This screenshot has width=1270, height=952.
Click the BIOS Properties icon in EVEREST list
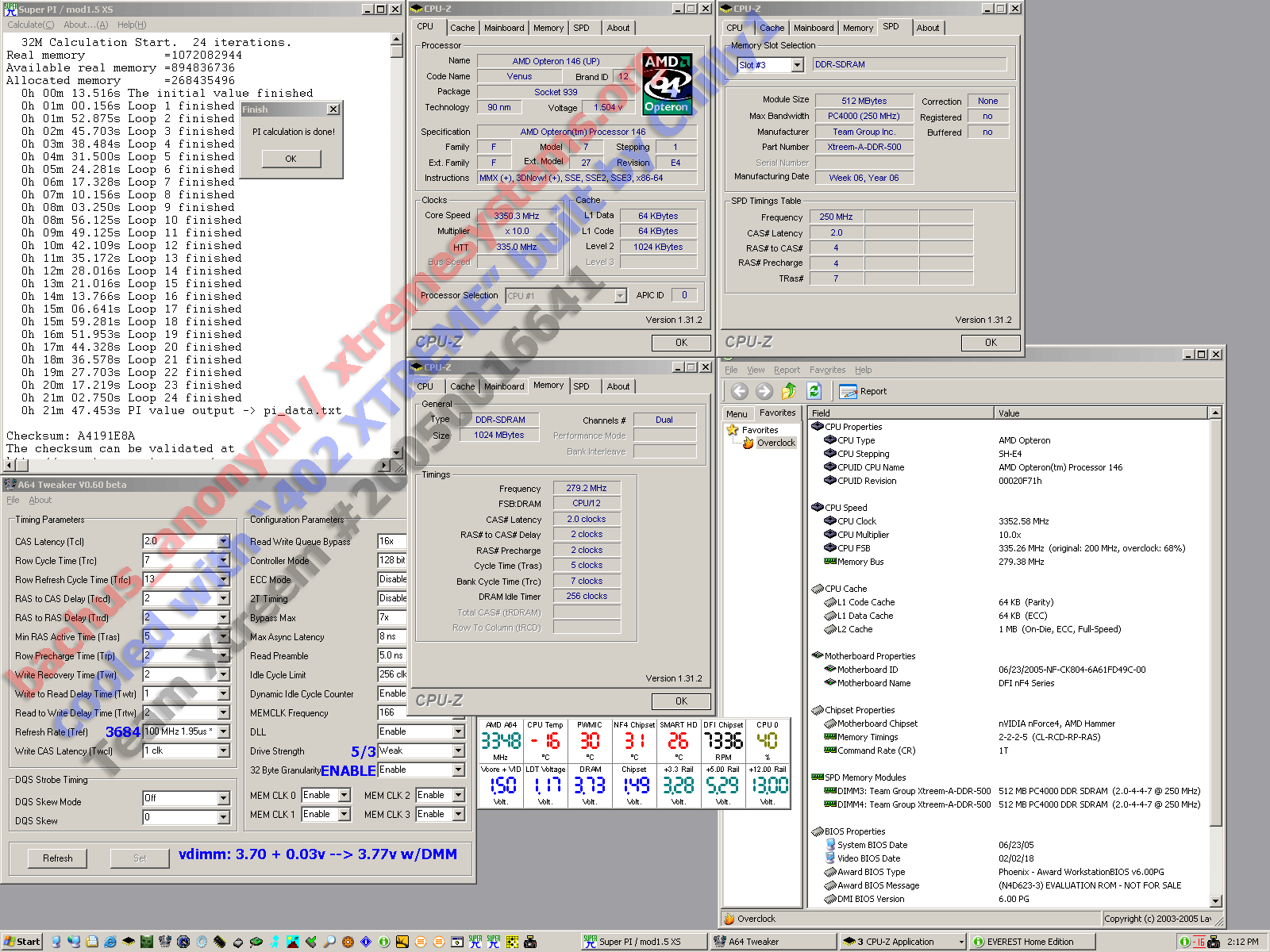[x=818, y=831]
